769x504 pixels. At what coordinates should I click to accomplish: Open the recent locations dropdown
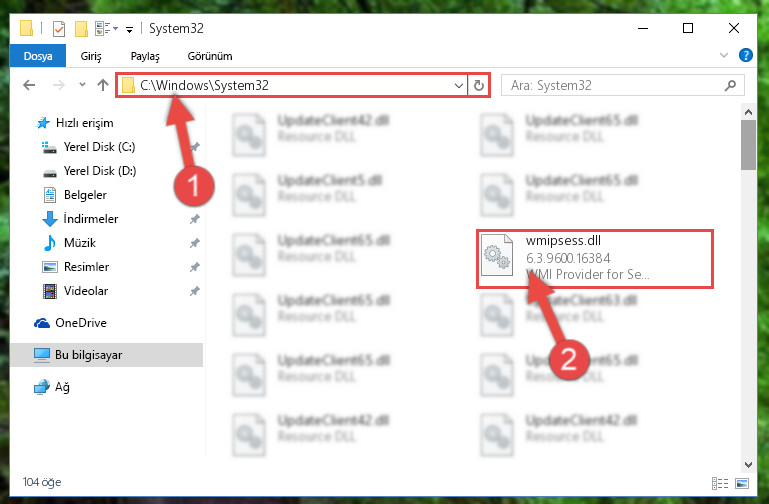(82, 85)
